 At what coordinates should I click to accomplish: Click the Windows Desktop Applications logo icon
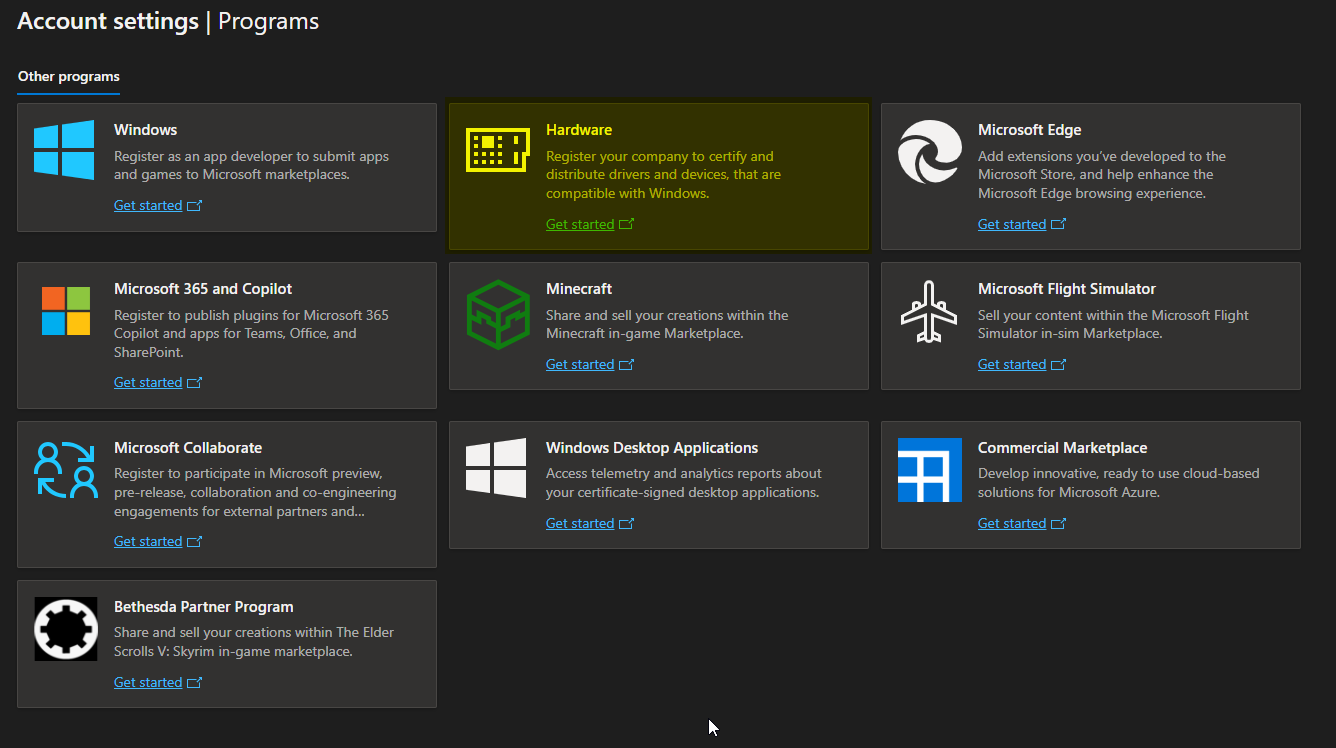[497, 468]
